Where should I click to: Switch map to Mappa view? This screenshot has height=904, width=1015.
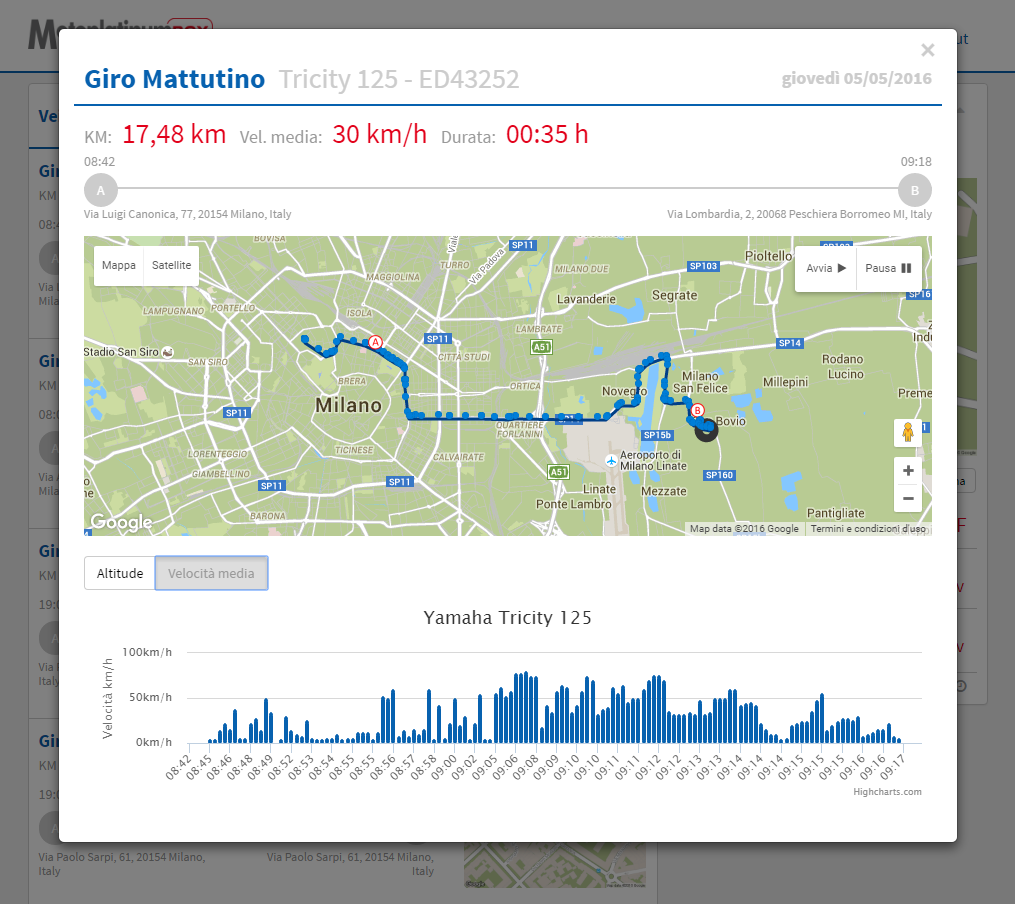click(x=119, y=266)
